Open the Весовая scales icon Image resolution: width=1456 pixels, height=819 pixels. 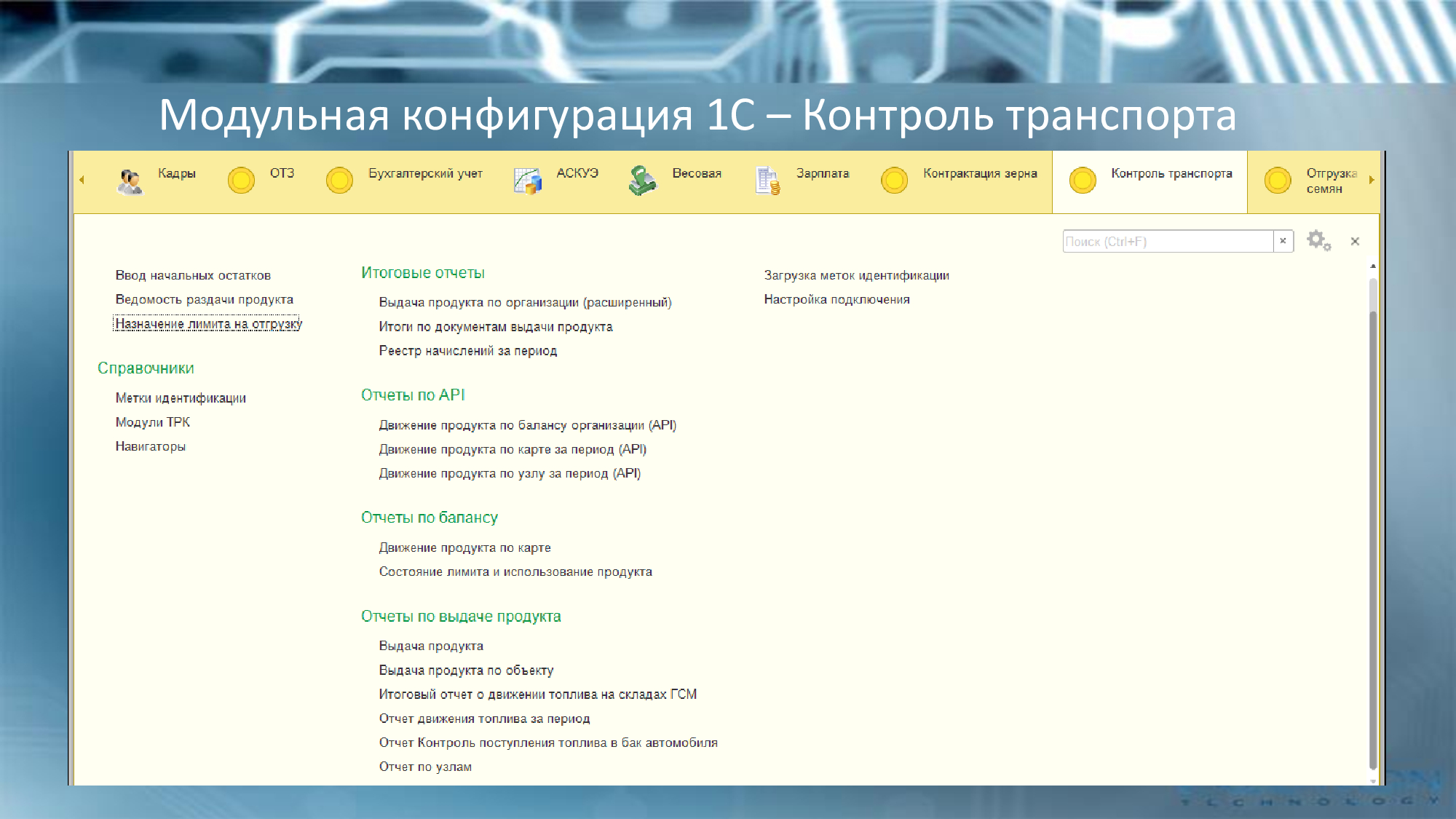point(643,181)
